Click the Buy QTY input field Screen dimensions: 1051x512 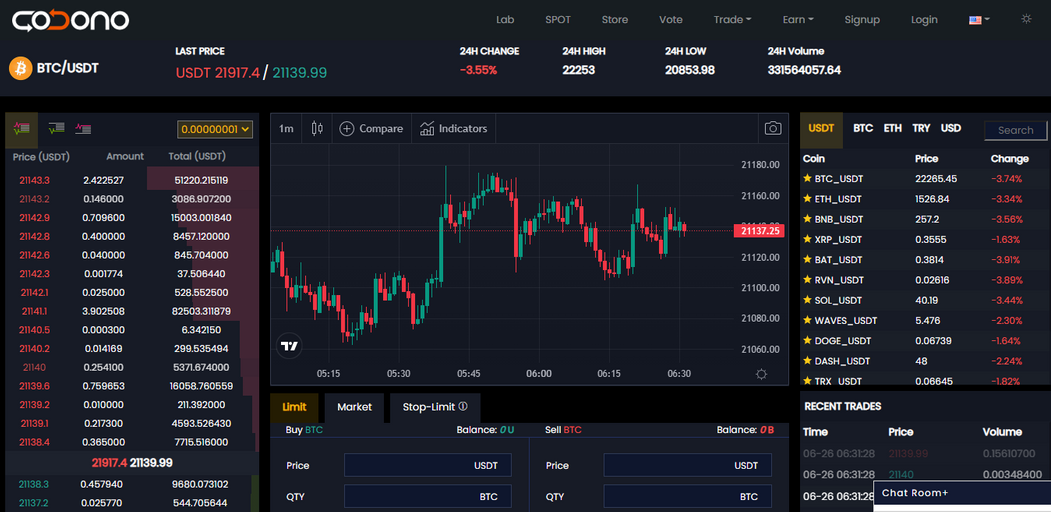(x=428, y=497)
